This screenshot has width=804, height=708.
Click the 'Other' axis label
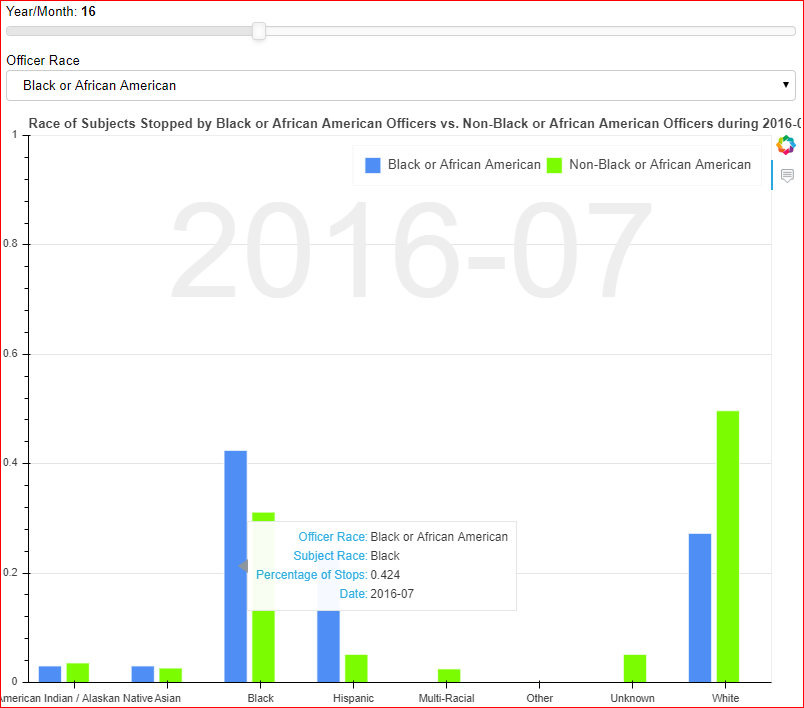tap(539, 698)
